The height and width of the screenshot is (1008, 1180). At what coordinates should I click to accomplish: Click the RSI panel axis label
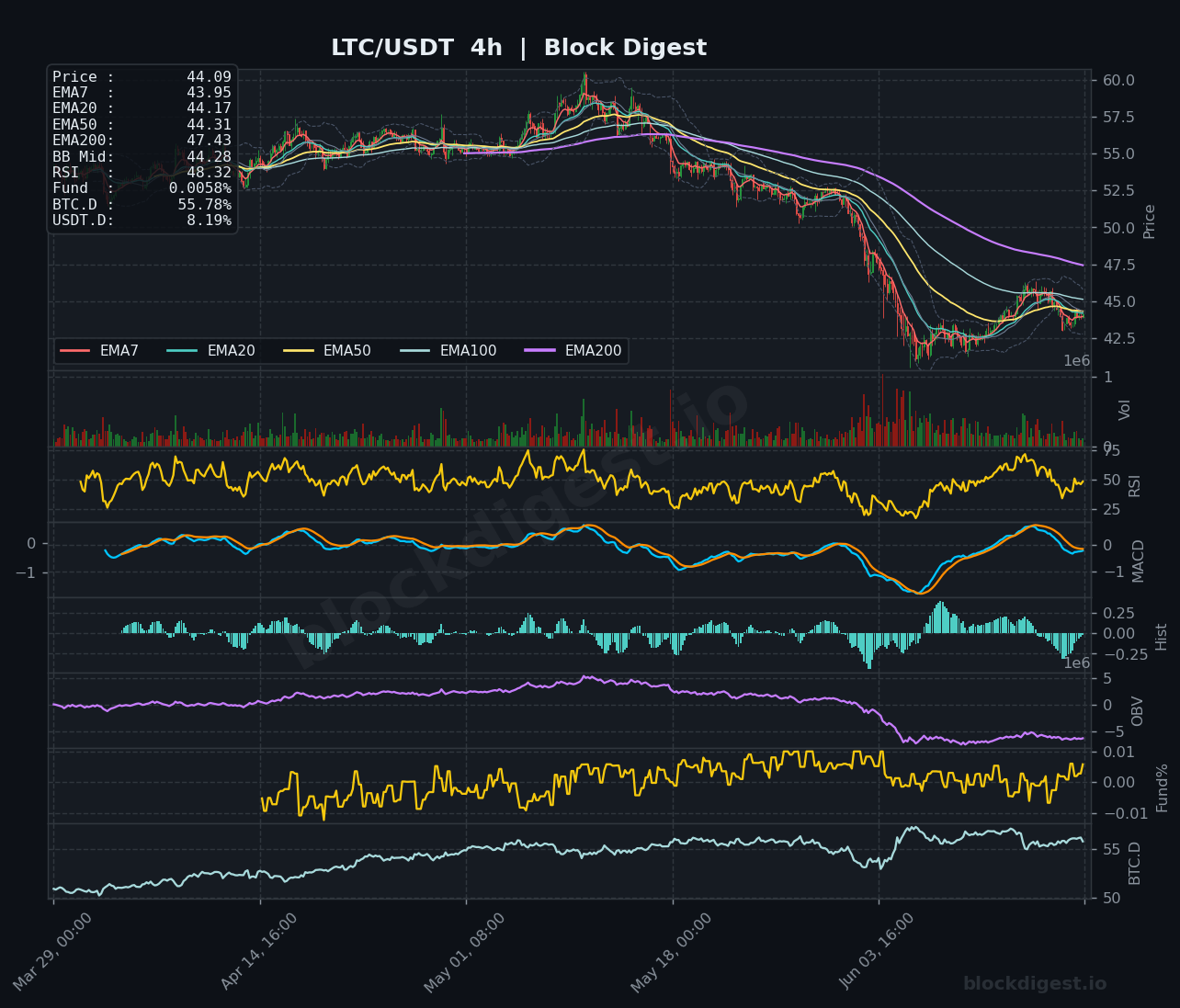tap(1134, 485)
